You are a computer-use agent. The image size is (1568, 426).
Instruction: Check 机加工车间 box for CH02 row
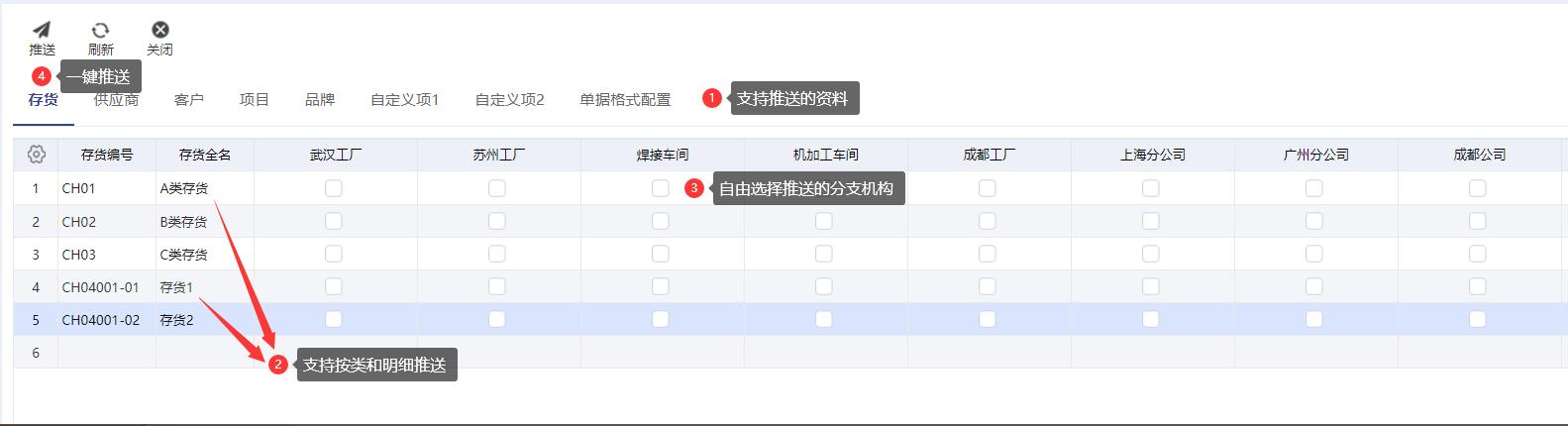824,221
